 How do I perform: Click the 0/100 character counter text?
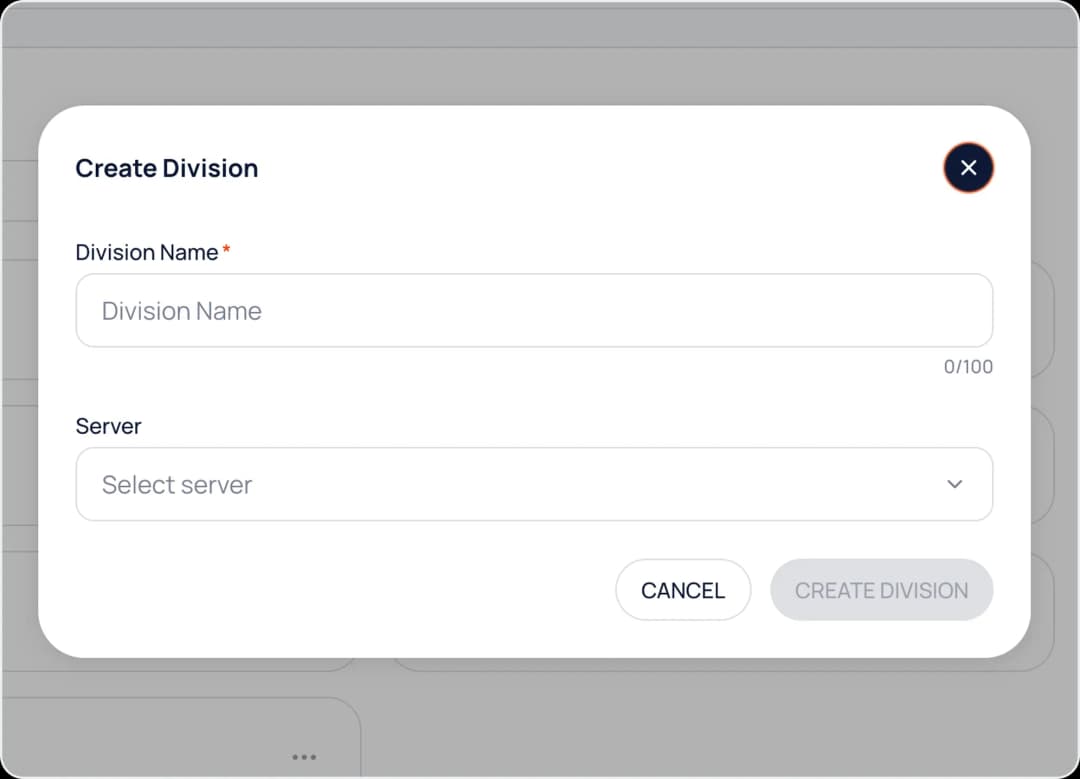968,366
